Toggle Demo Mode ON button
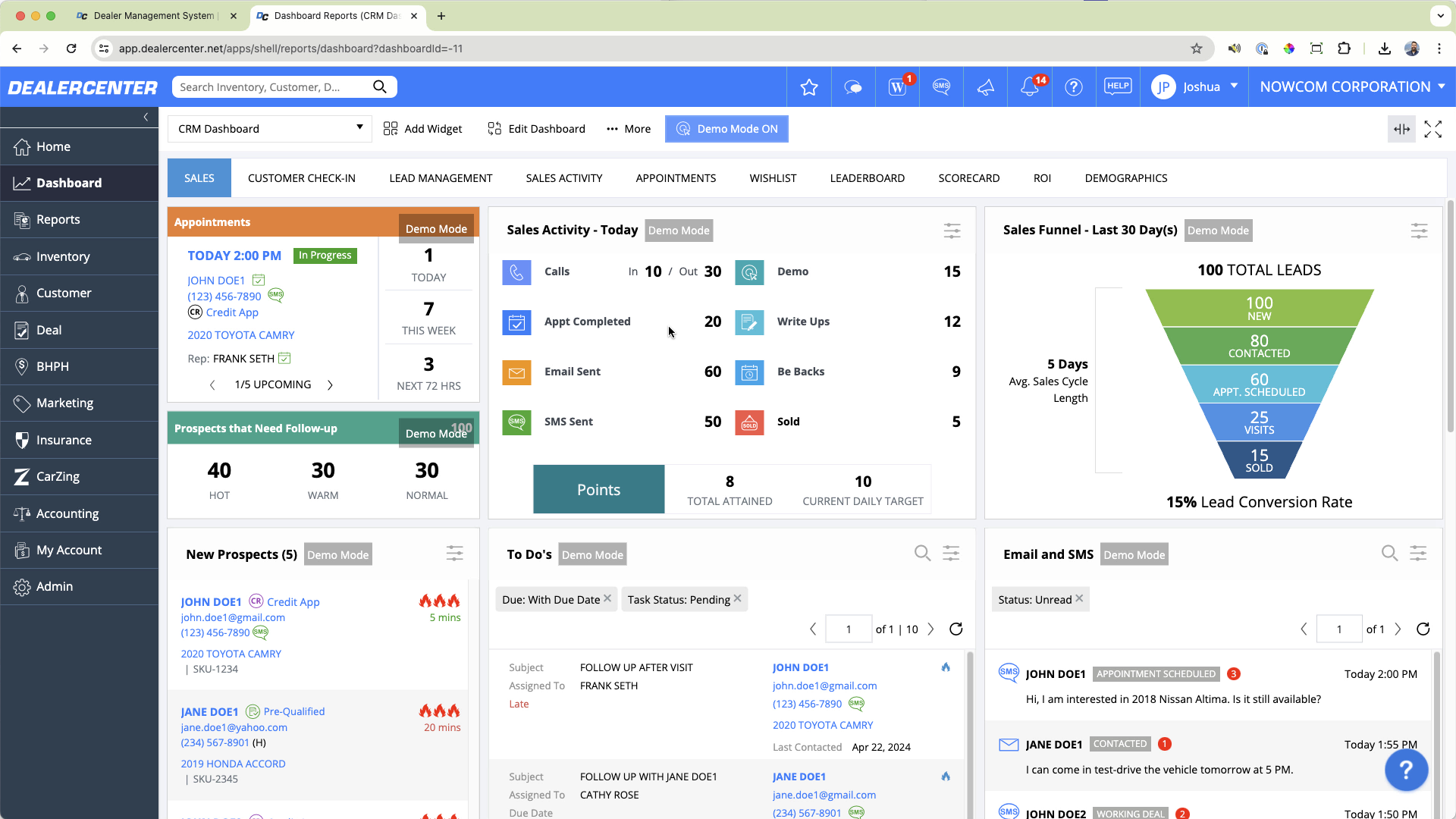1456x819 pixels. coord(726,129)
